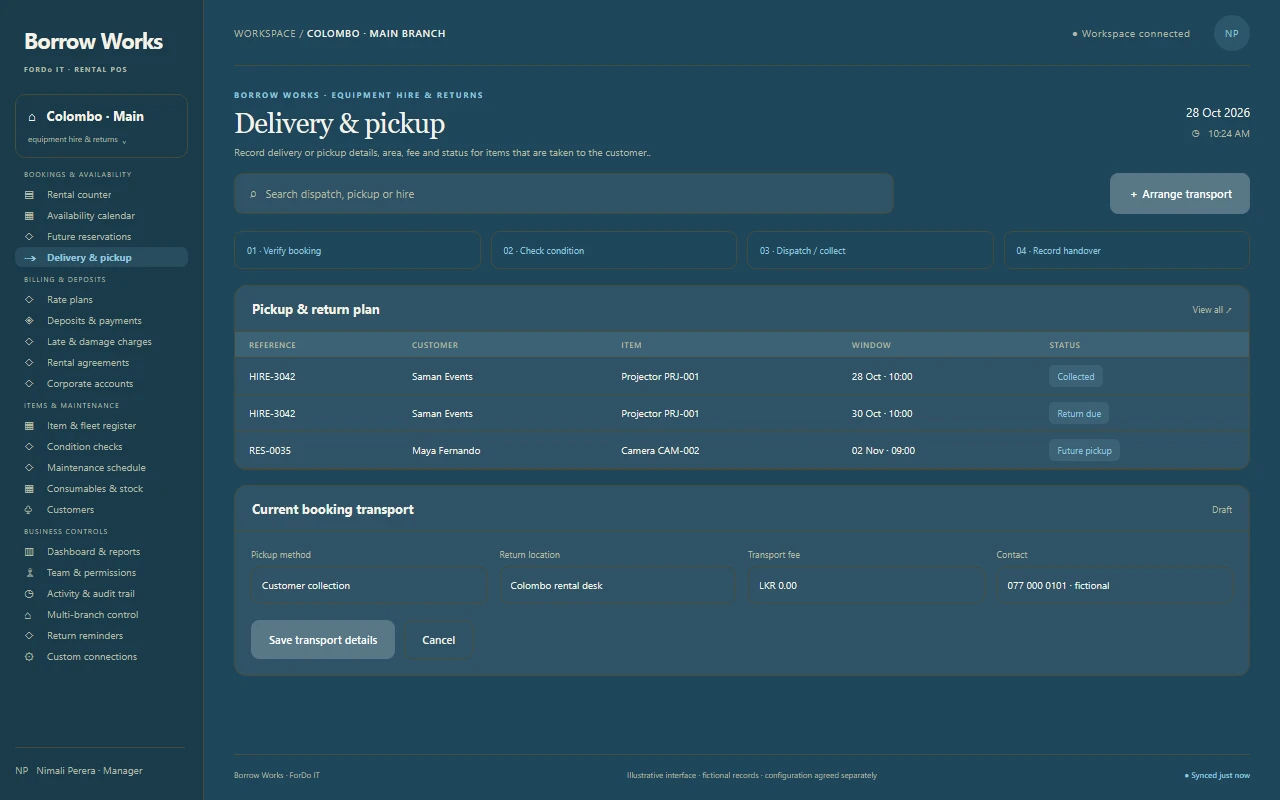Click the NP user avatar in header
Viewport: 1280px width, 800px height.
pos(1232,33)
